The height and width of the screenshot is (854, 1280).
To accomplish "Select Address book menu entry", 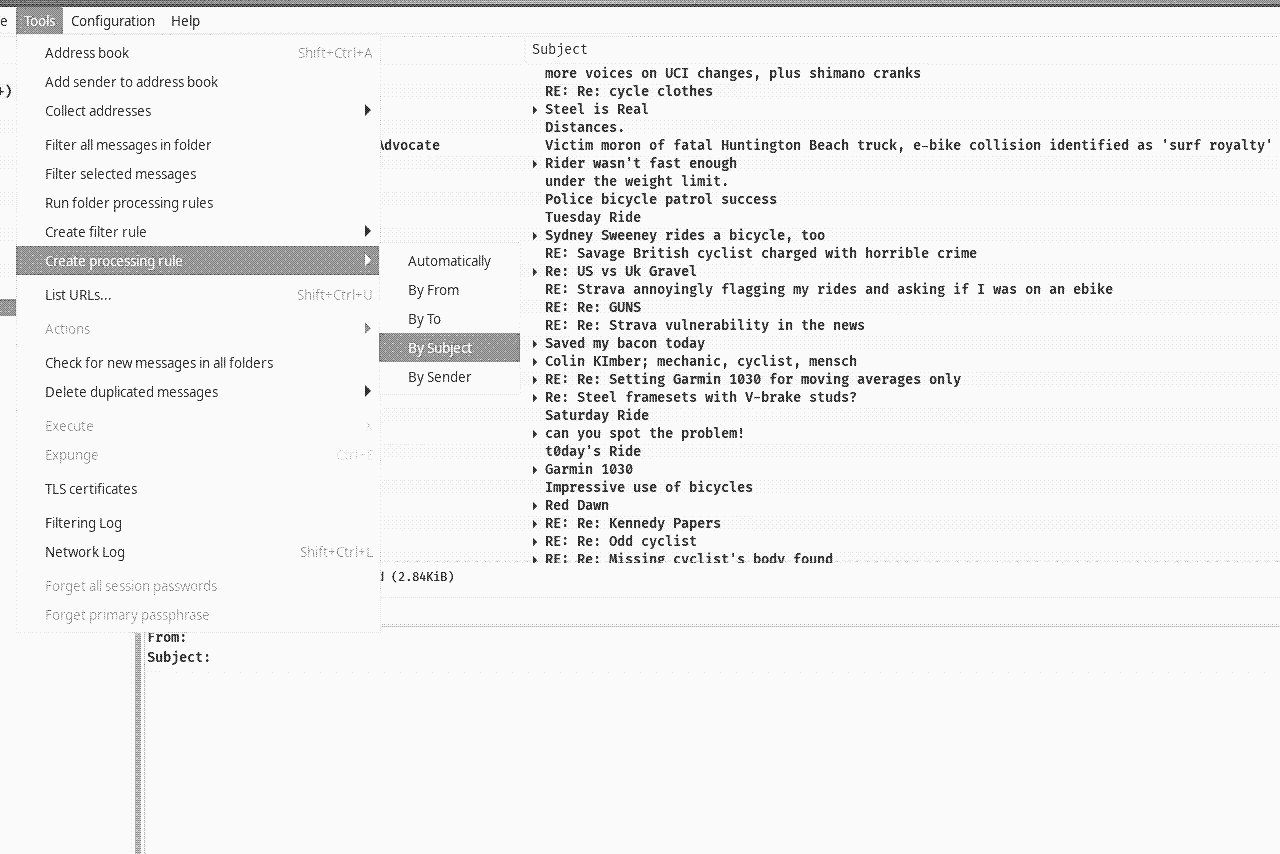I will pos(198,53).
